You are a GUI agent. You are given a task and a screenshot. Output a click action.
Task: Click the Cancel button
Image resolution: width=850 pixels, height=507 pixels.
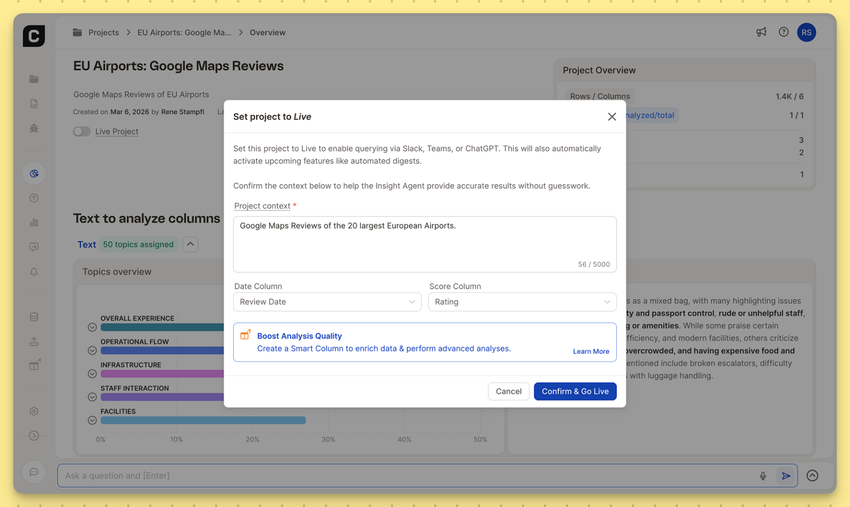pos(508,391)
